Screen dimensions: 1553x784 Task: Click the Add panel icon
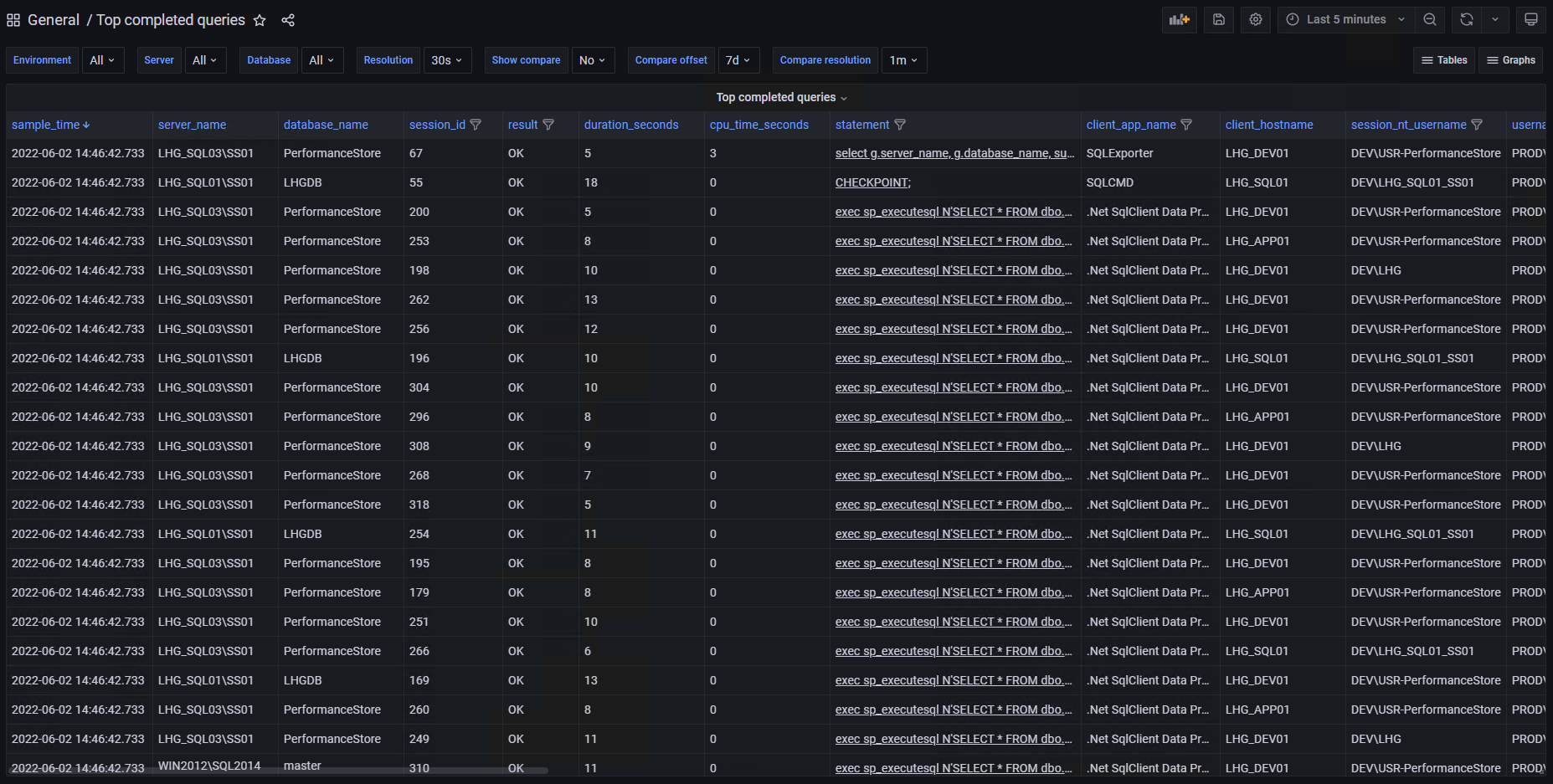[x=1179, y=19]
